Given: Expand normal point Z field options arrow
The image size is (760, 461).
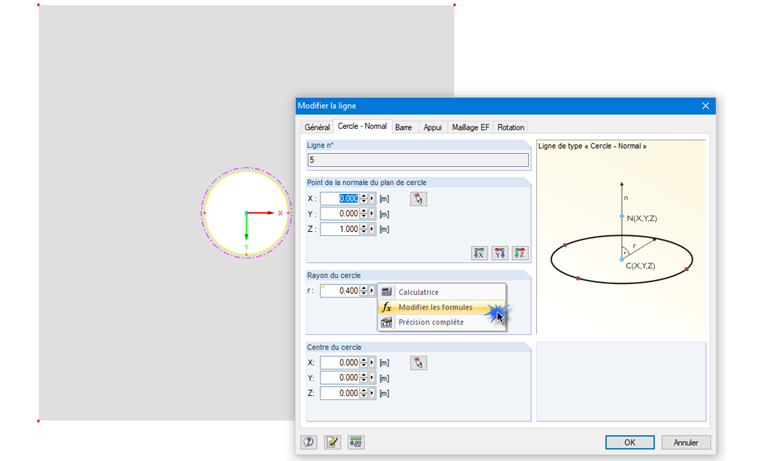Looking at the screenshot, I should 372,229.
